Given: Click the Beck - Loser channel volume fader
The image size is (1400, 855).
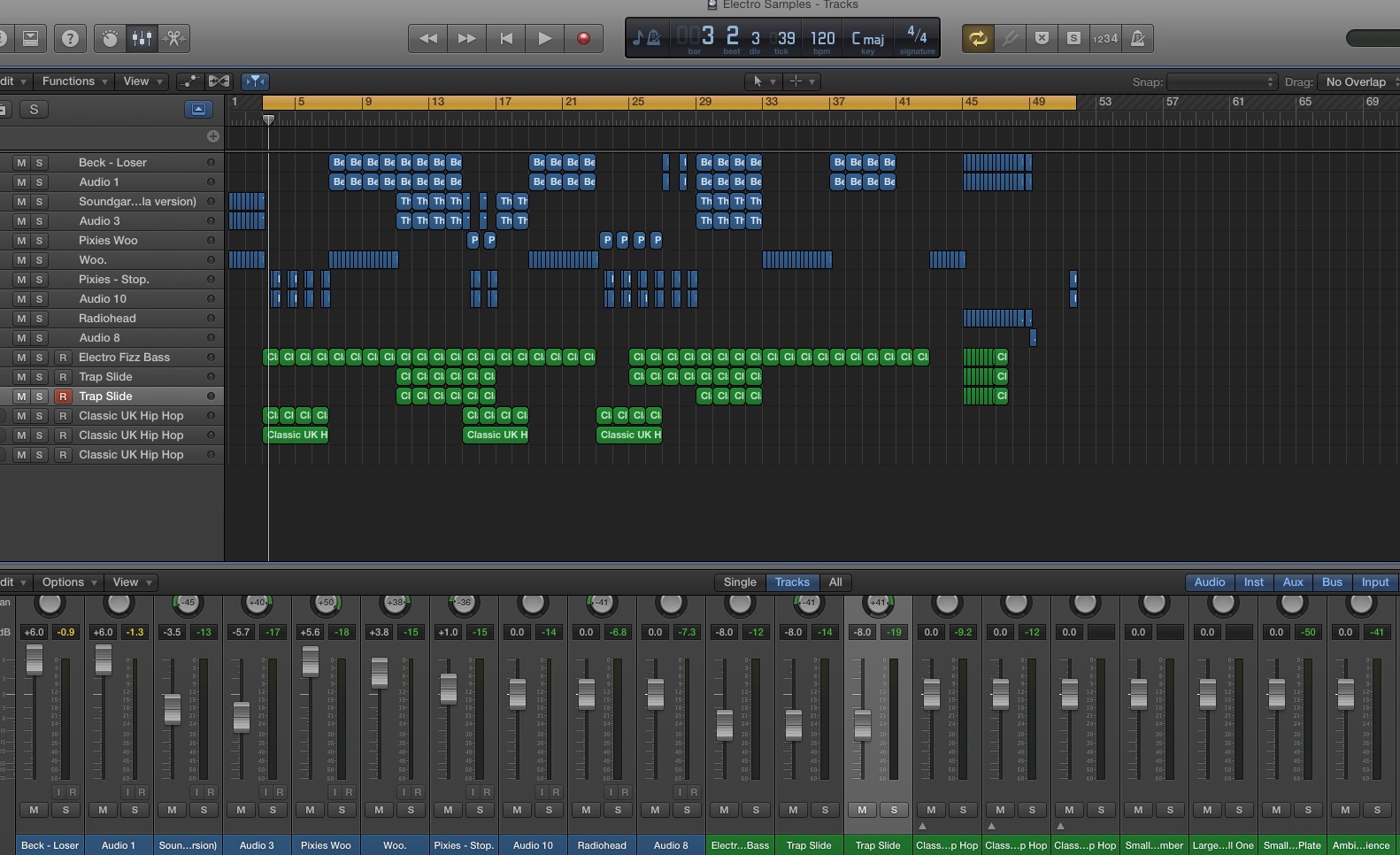Looking at the screenshot, I should tap(34, 659).
